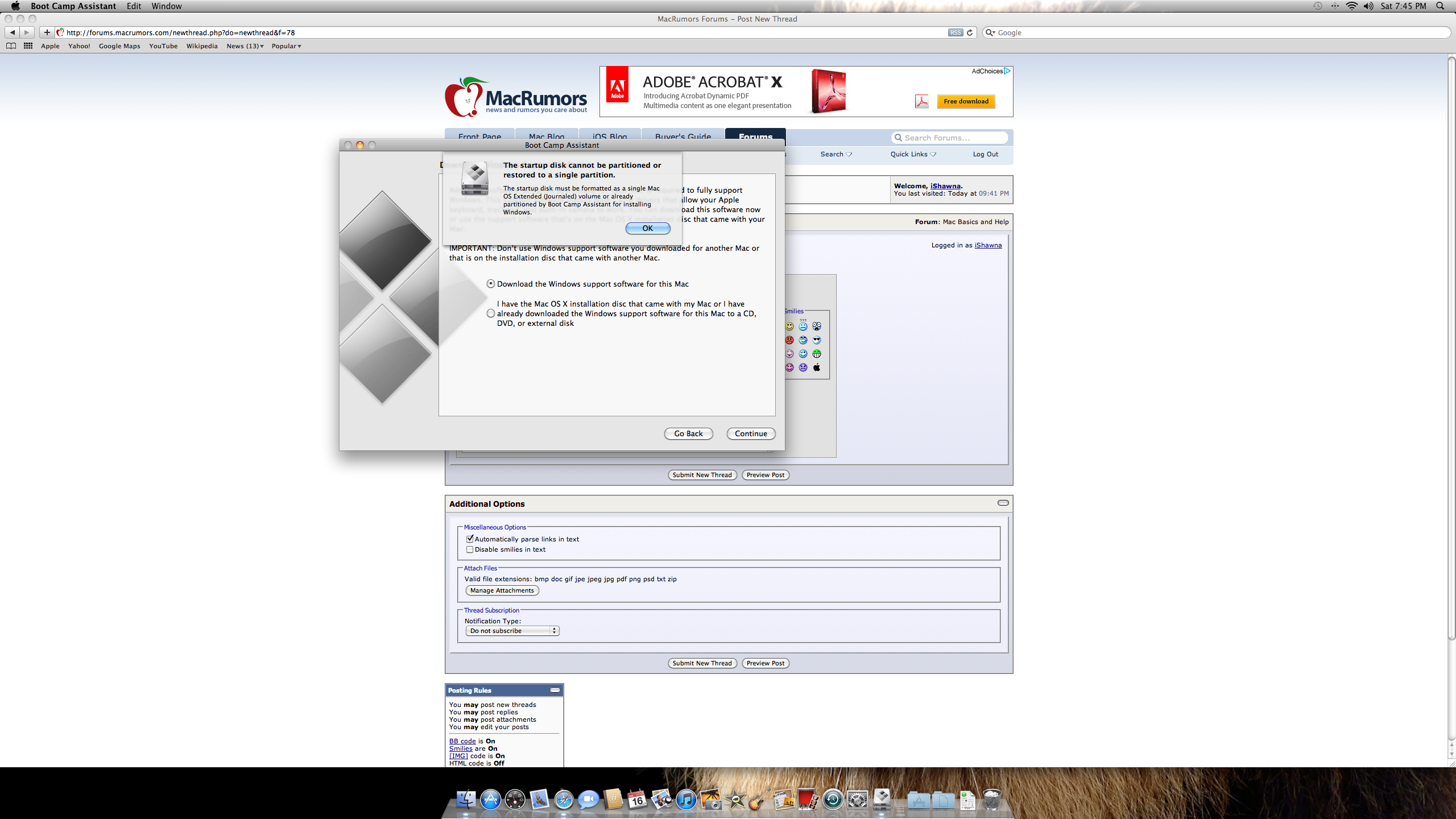The image size is (1456, 819).
Task: Open iChat from the Dock
Action: point(588,799)
